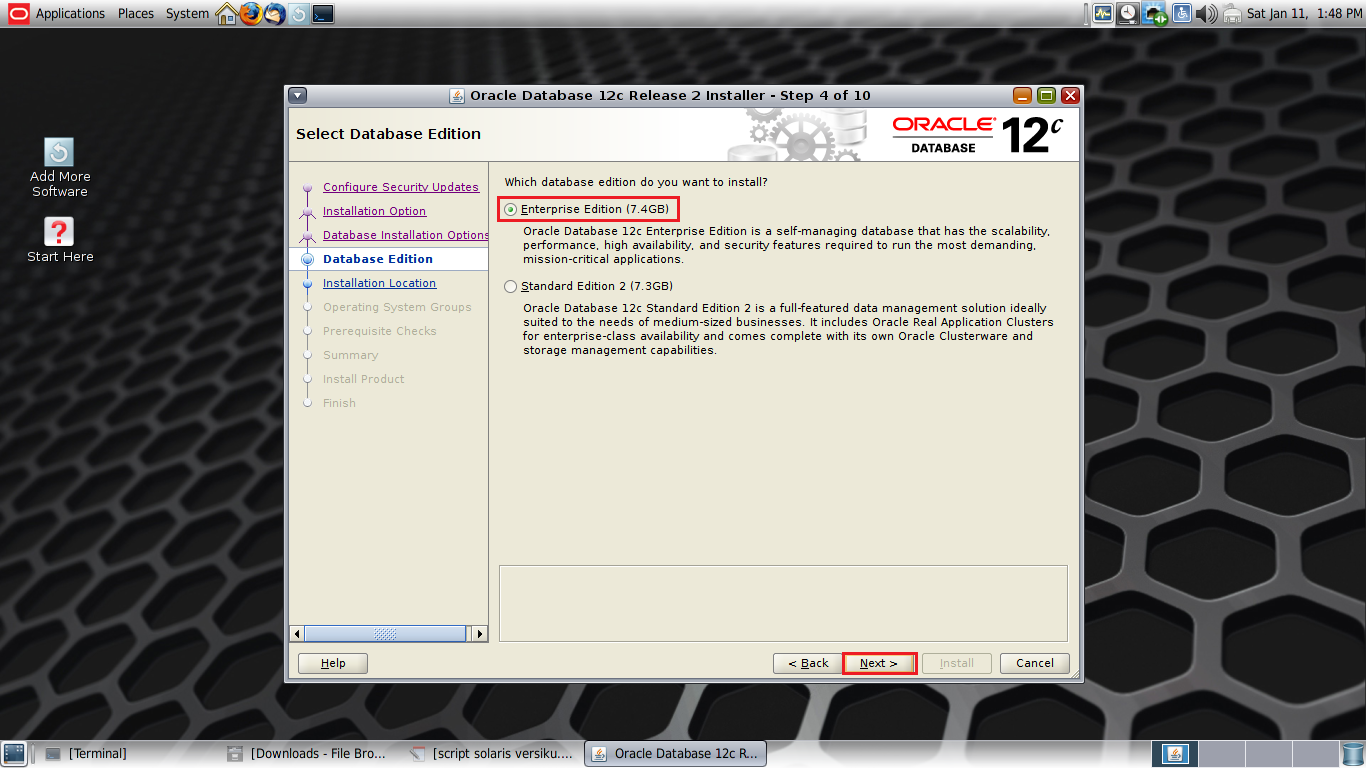
Task: Open installer window menu icon in title bar
Action: [298, 95]
